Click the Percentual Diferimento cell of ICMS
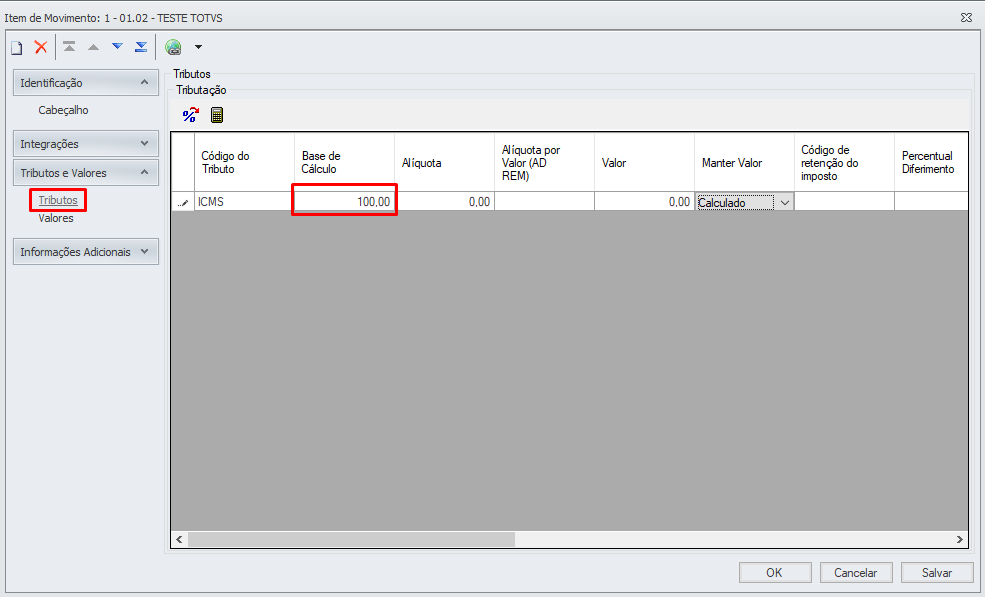985x597 pixels. (931, 202)
